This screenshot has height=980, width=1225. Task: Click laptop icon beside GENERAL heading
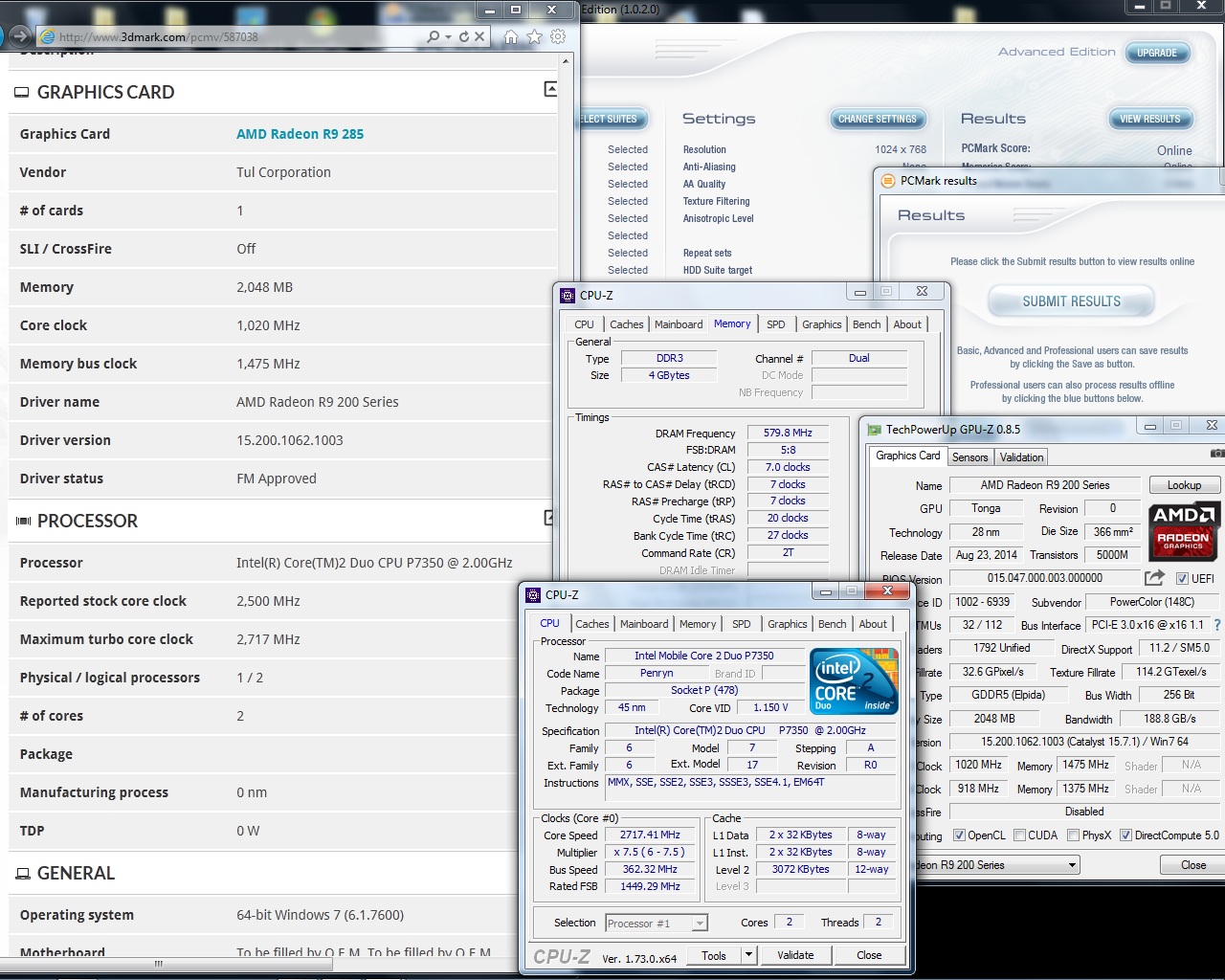coord(23,874)
